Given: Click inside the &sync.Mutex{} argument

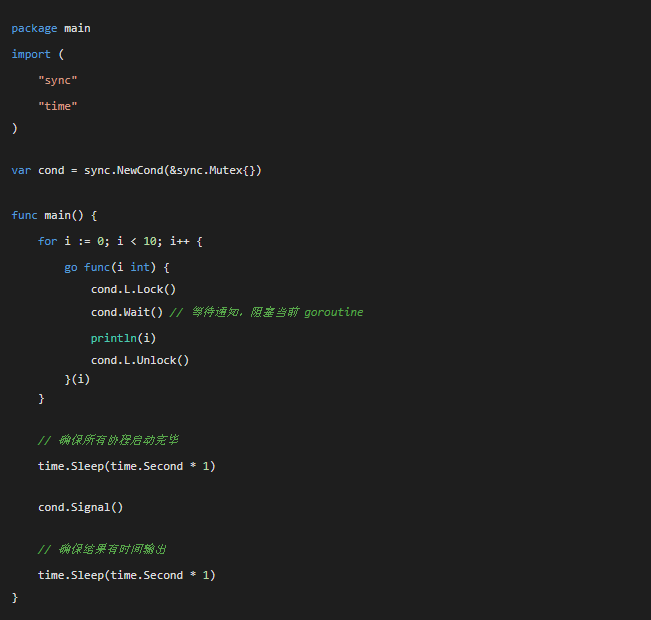Looking at the screenshot, I should pyautogui.click(x=214, y=170).
